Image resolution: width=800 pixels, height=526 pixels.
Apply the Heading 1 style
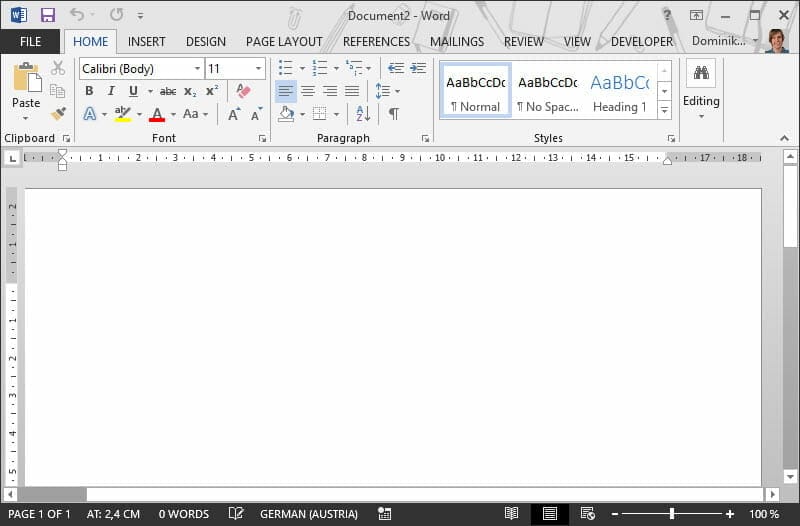click(619, 91)
